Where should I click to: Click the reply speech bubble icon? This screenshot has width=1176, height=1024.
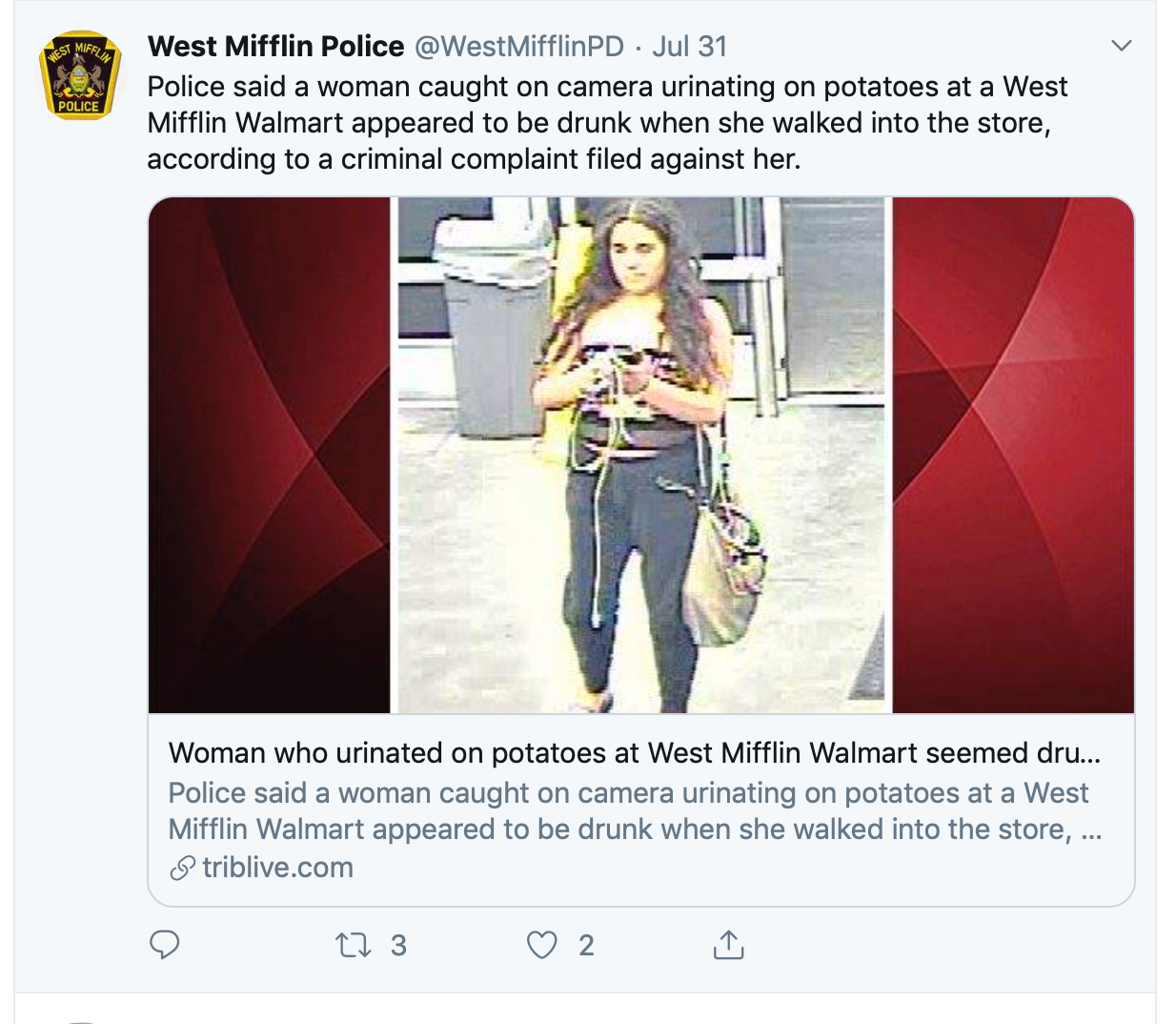(x=165, y=945)
